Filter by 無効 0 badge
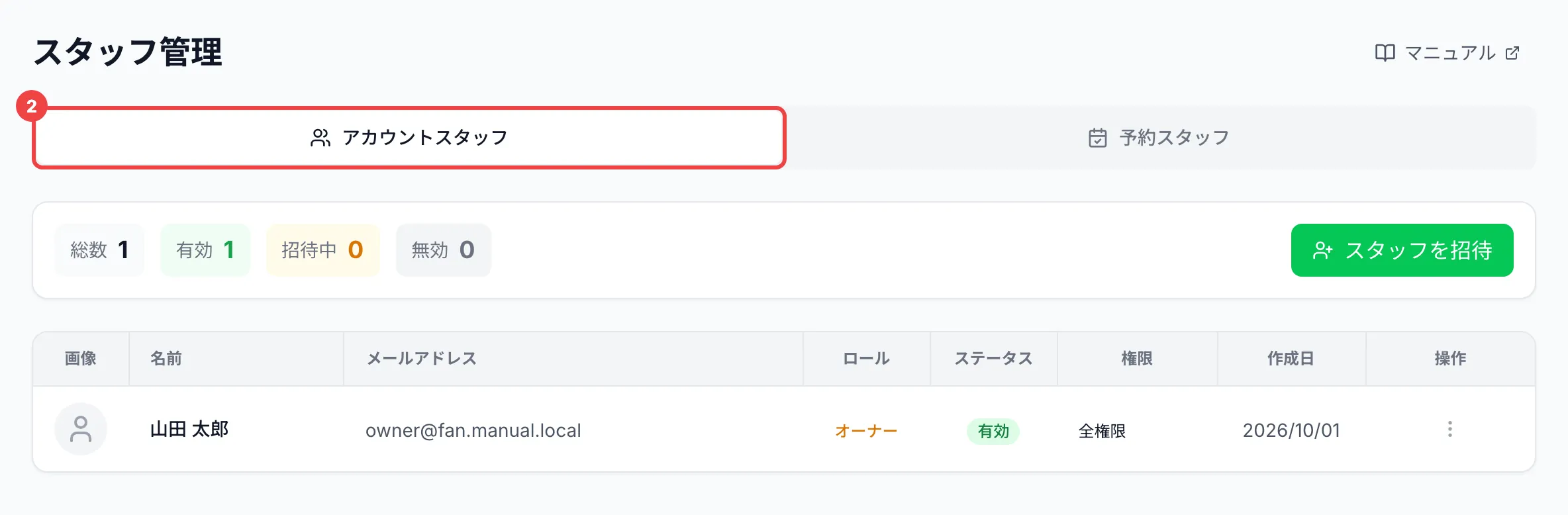Image resolution: width=1568 pixels, height=515 pixels. (443, 250)
